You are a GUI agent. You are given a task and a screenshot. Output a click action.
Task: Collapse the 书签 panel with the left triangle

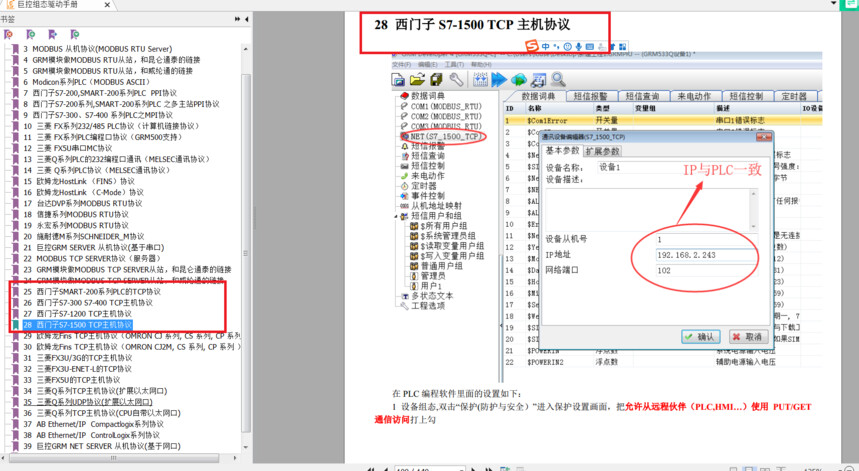click(x=247, y=19)
